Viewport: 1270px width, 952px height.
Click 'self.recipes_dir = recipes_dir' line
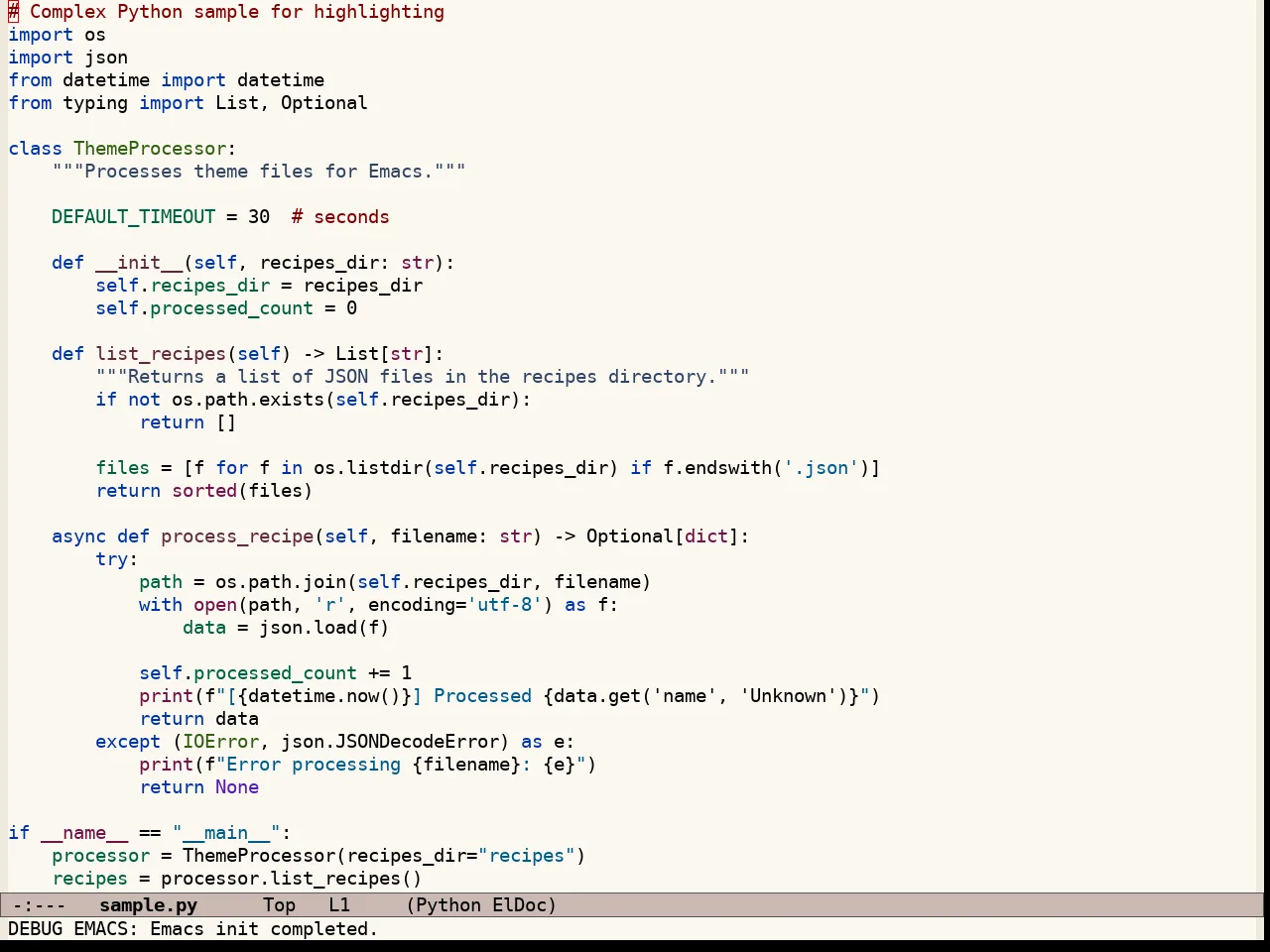259,286
